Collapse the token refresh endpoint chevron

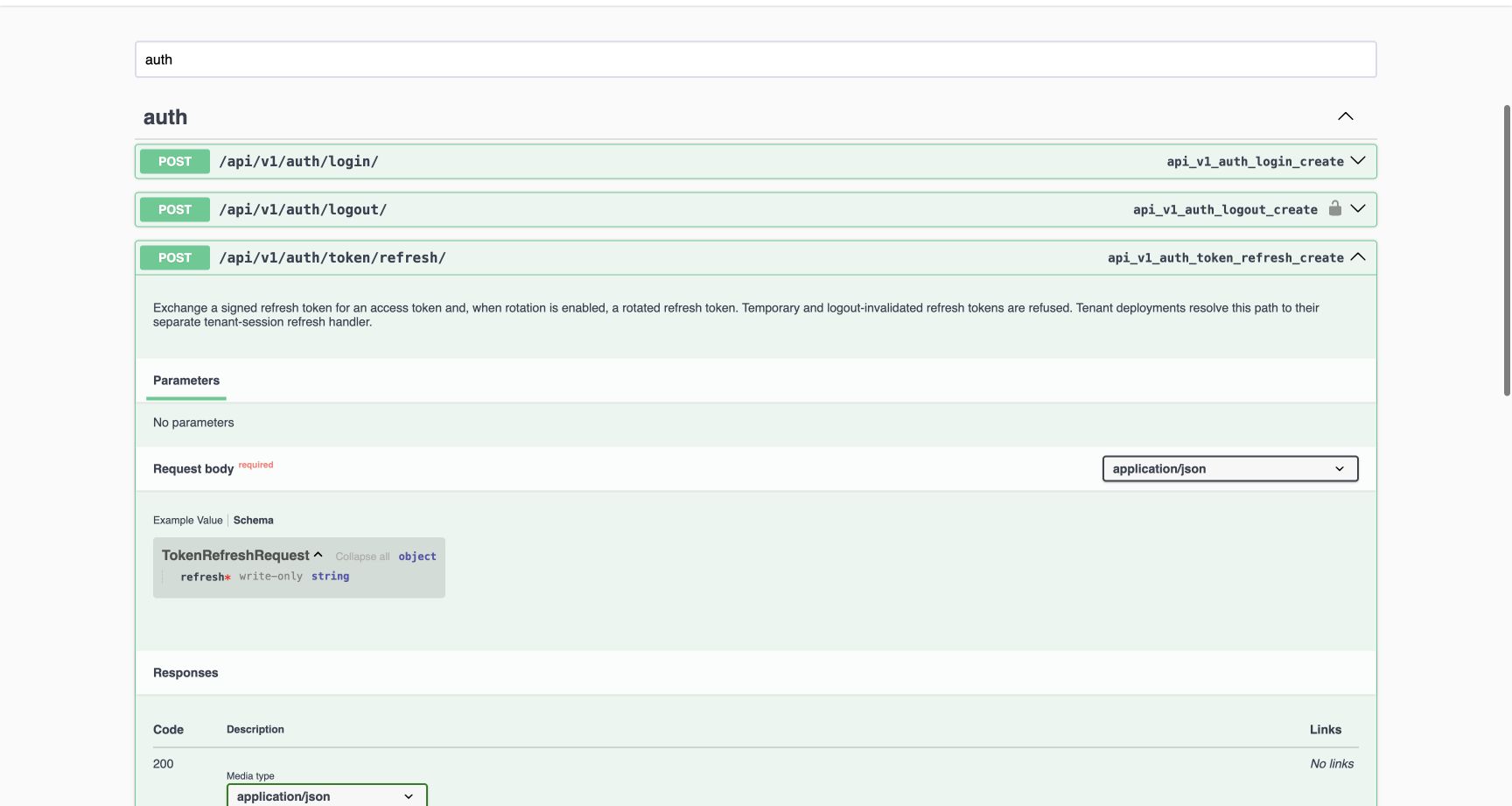pos(1358,257)
